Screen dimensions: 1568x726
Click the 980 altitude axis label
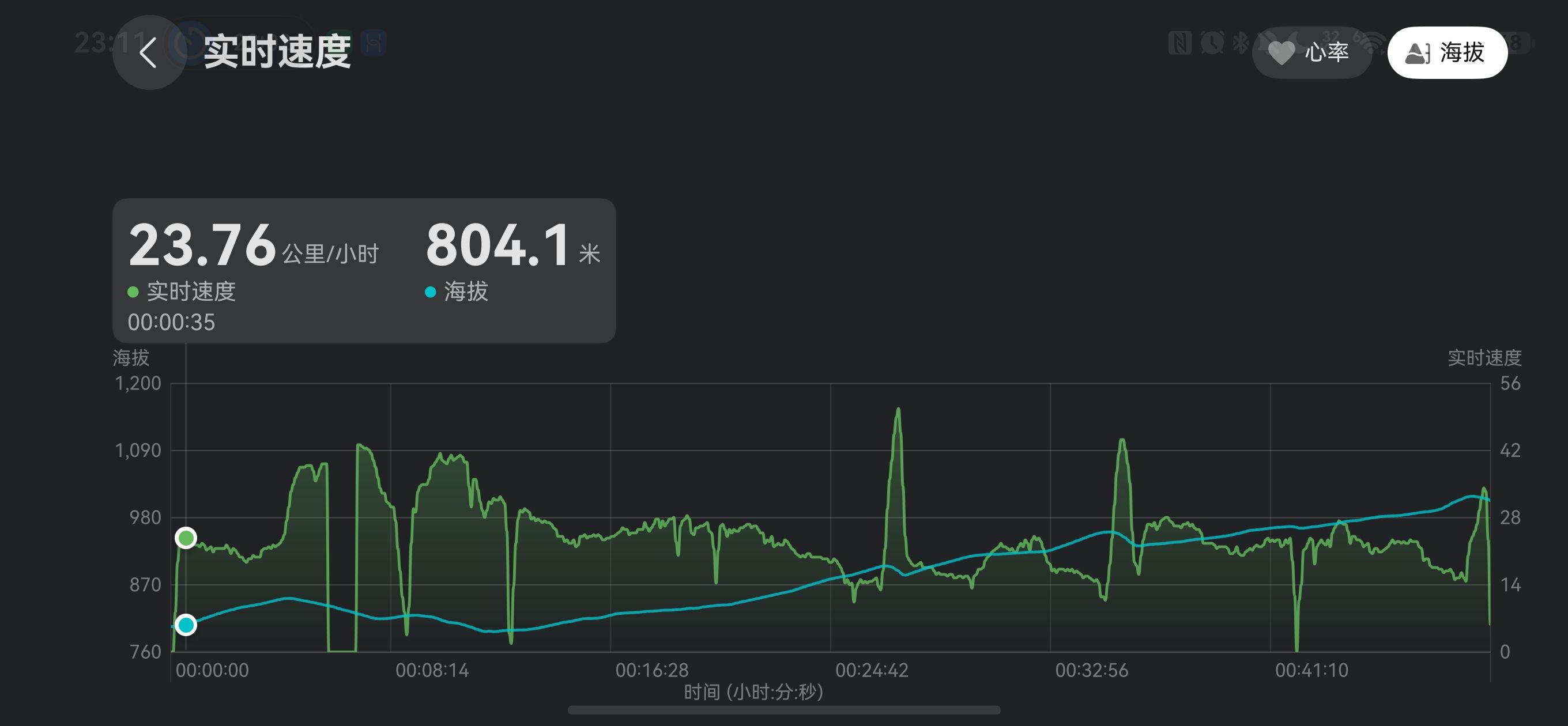[145, 518]
